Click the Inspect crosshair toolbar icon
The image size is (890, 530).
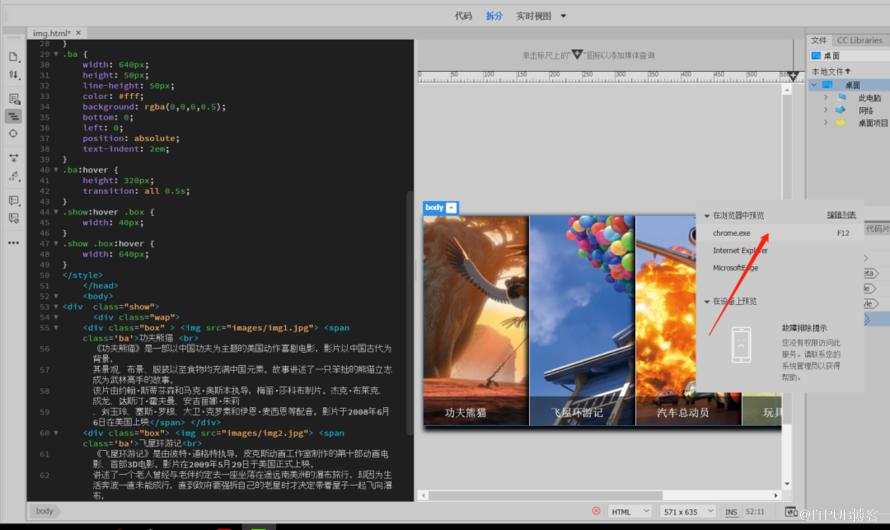point(14,134)
